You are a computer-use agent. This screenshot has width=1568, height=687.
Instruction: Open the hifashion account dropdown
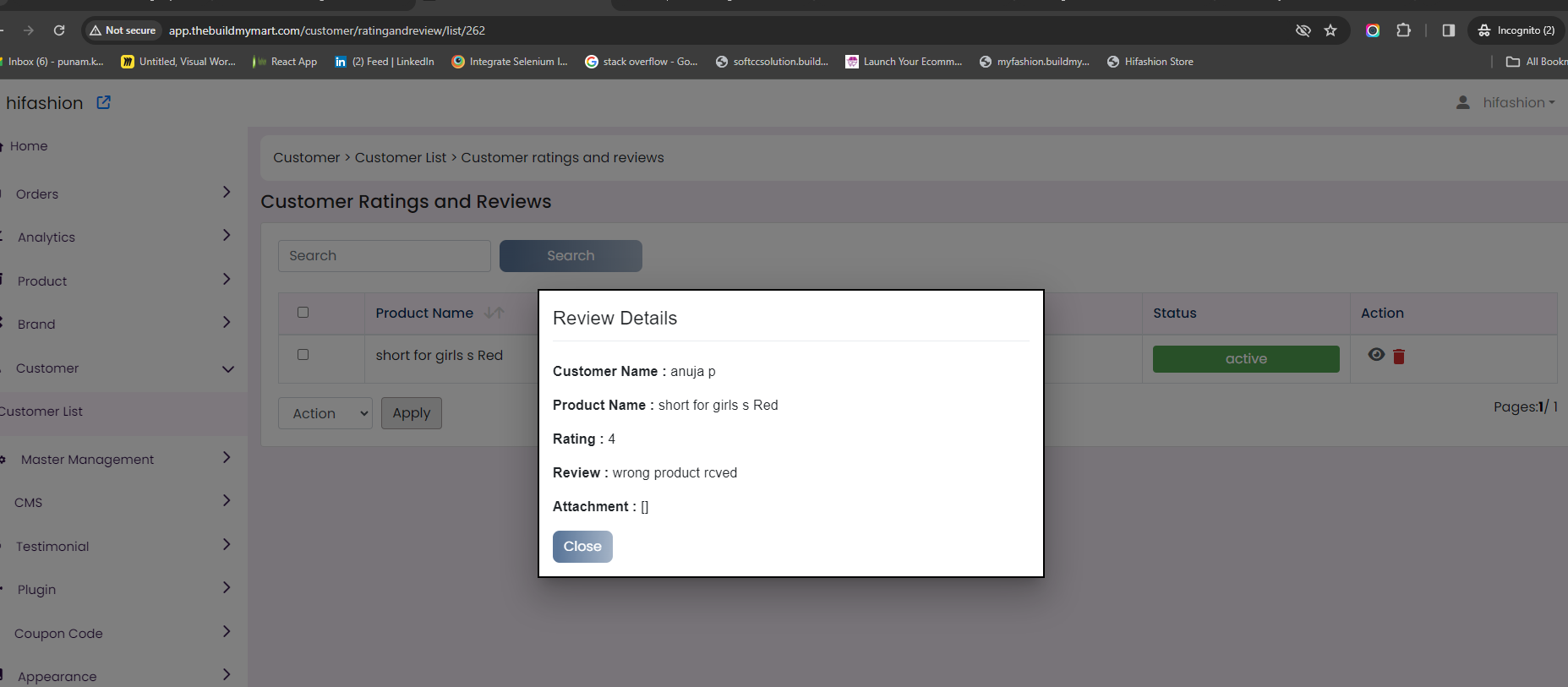(x=1518, y=102)
